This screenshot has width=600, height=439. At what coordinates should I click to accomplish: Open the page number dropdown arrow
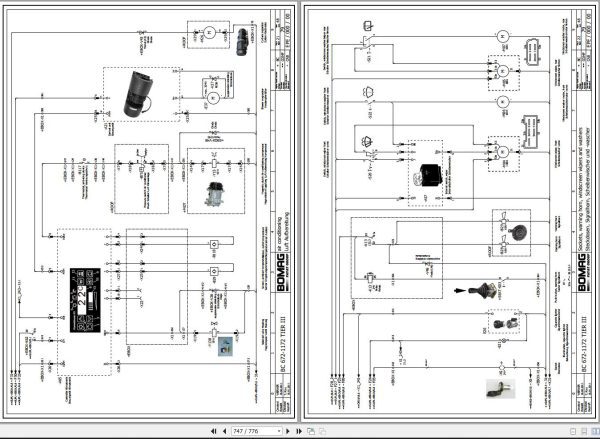(x=279, y=431)
